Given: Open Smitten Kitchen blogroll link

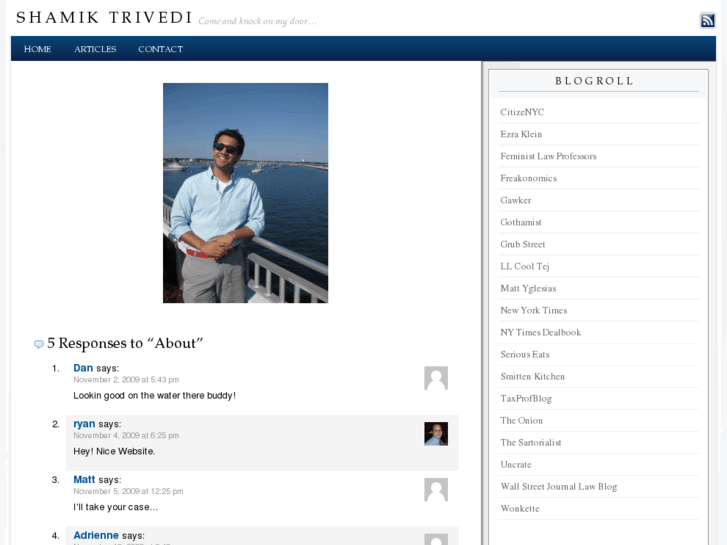Looking at the screenshot, I should (532, 377).
